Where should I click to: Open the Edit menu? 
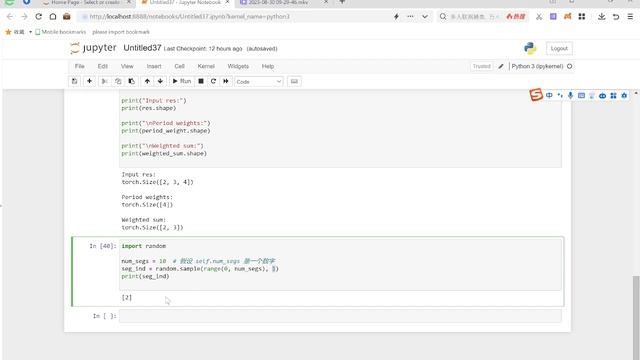pos(102,66)
